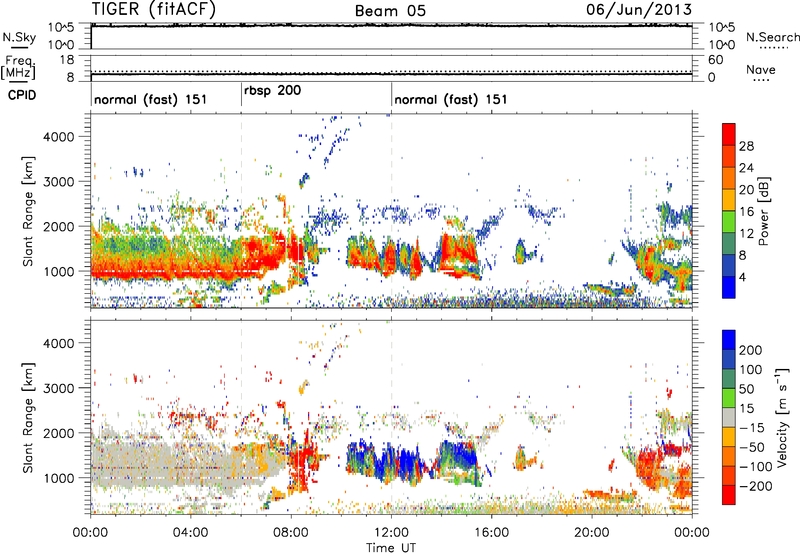Image resolution: width=800 pixels, height=554 pixels.
Task: Click the 'TIGER (fitACF)' title text
Action: (x=154, y=9)
